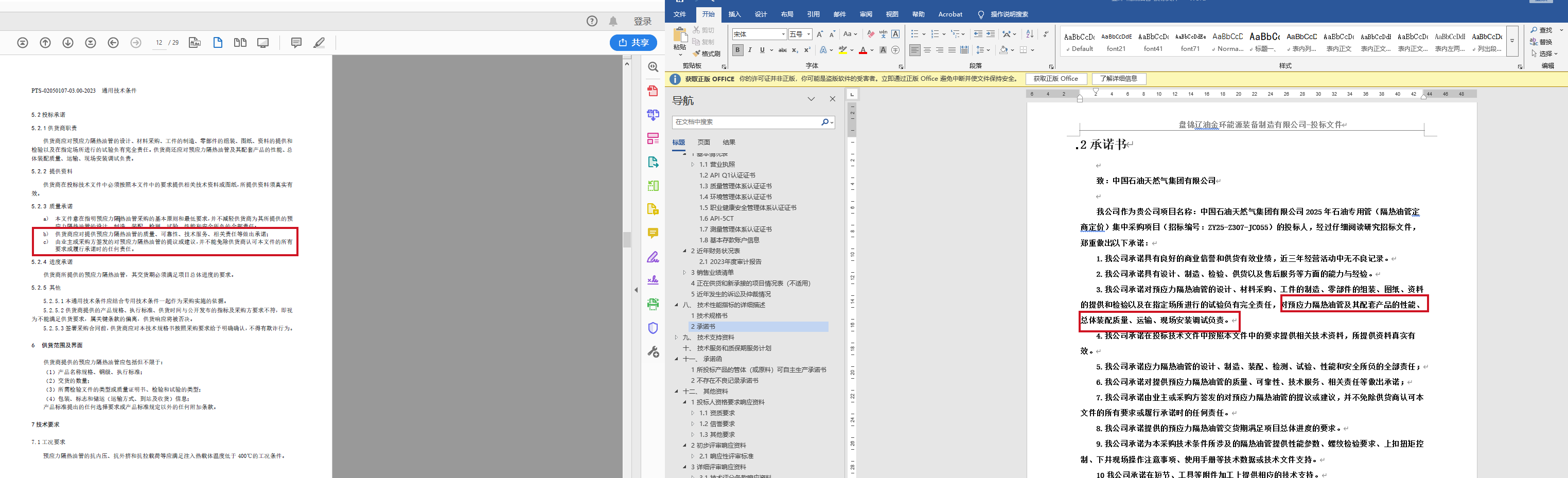The image size is (1568, 478).
Task: Click the blue 共享 share button
Action: [633, 43]
